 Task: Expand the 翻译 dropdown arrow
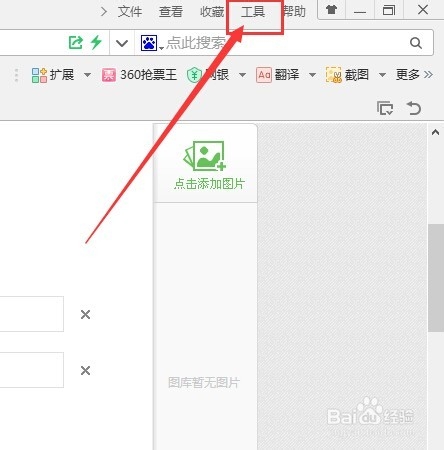pyautogui.click(x=312, y=75)
